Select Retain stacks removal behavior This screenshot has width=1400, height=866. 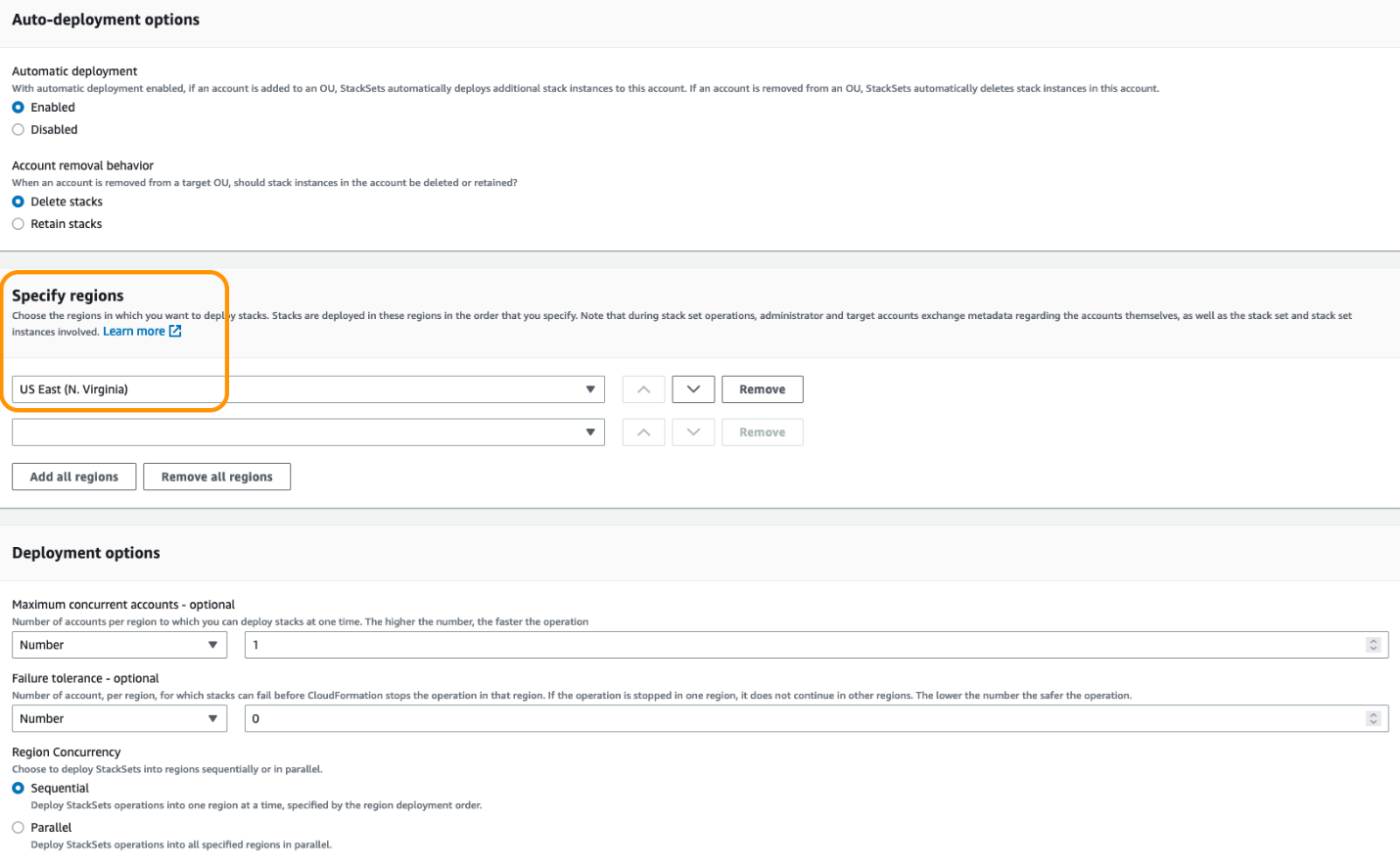(x=17, y=223)
